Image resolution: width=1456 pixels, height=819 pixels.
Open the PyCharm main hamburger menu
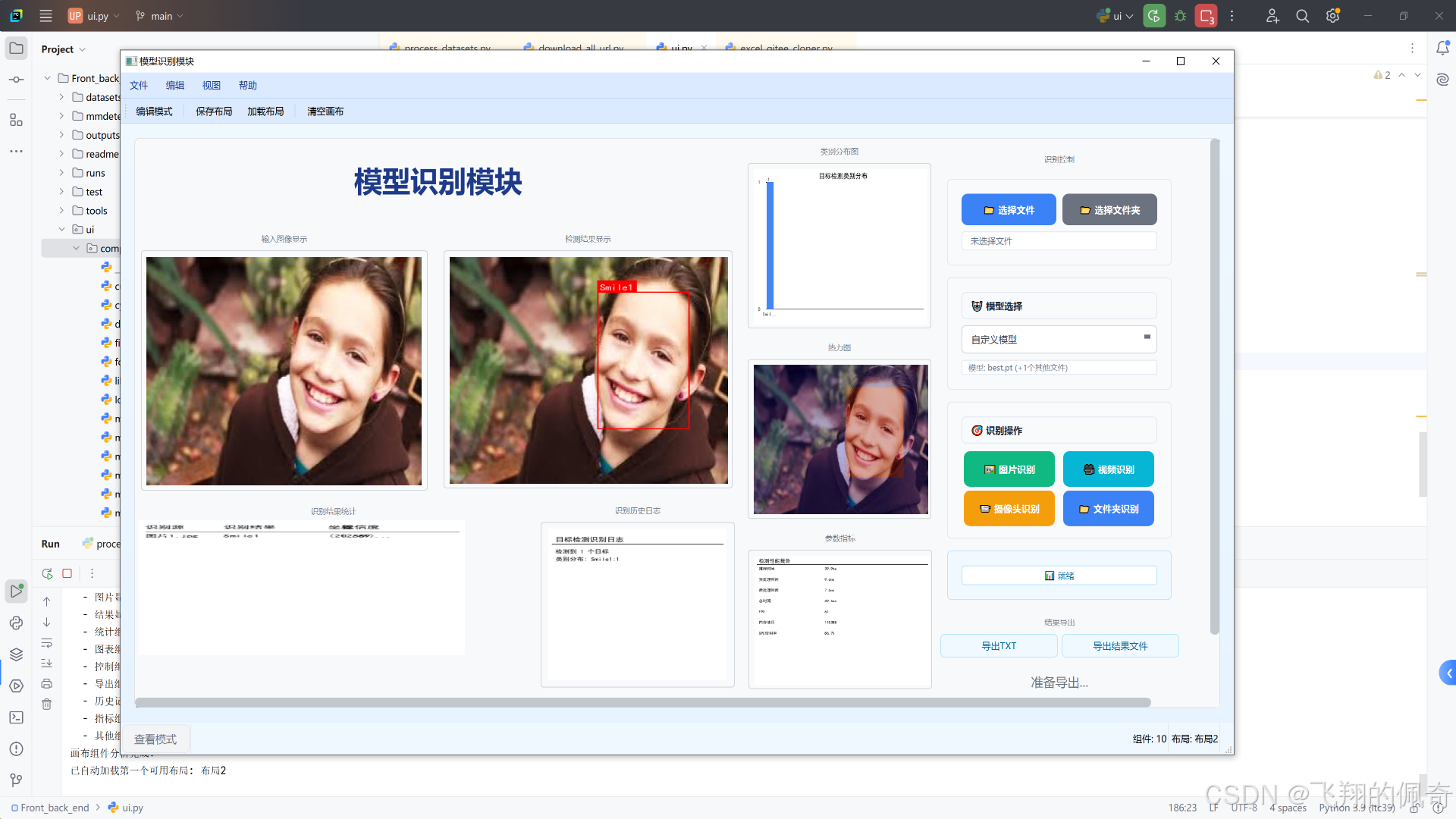(x=45, y=15)
